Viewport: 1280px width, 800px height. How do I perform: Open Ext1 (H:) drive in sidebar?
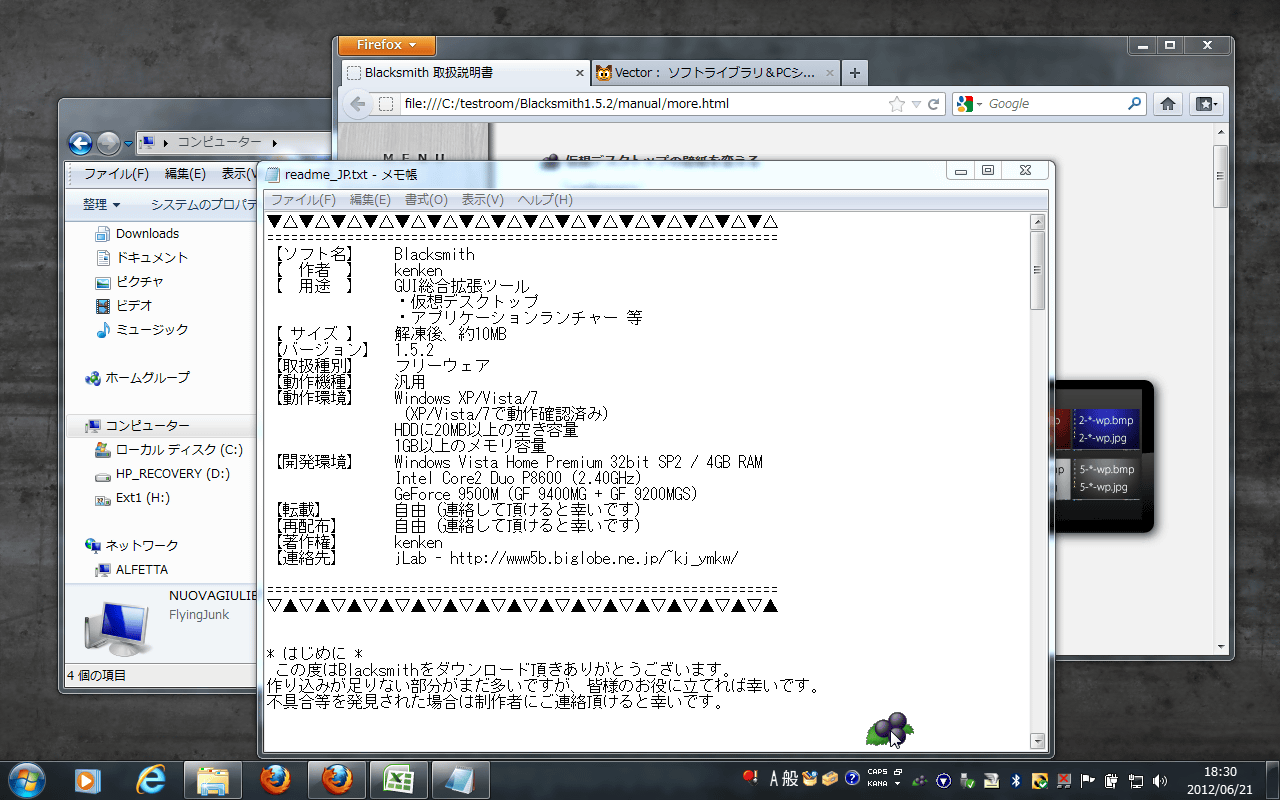coord(142,497)
